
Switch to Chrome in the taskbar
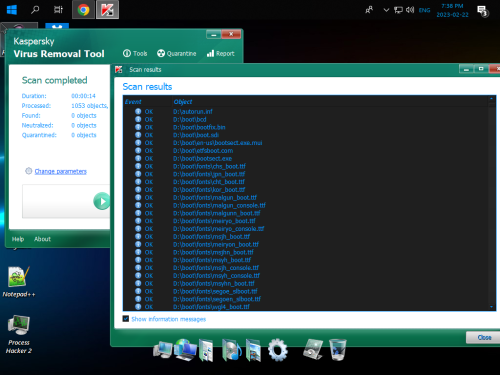pyautogui.click(x=83, y=10)
